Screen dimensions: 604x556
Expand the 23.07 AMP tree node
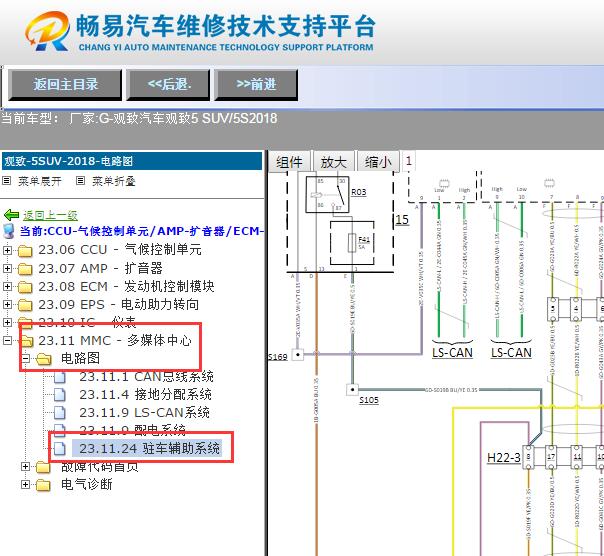pyautogui.click(x=7, y=268)
